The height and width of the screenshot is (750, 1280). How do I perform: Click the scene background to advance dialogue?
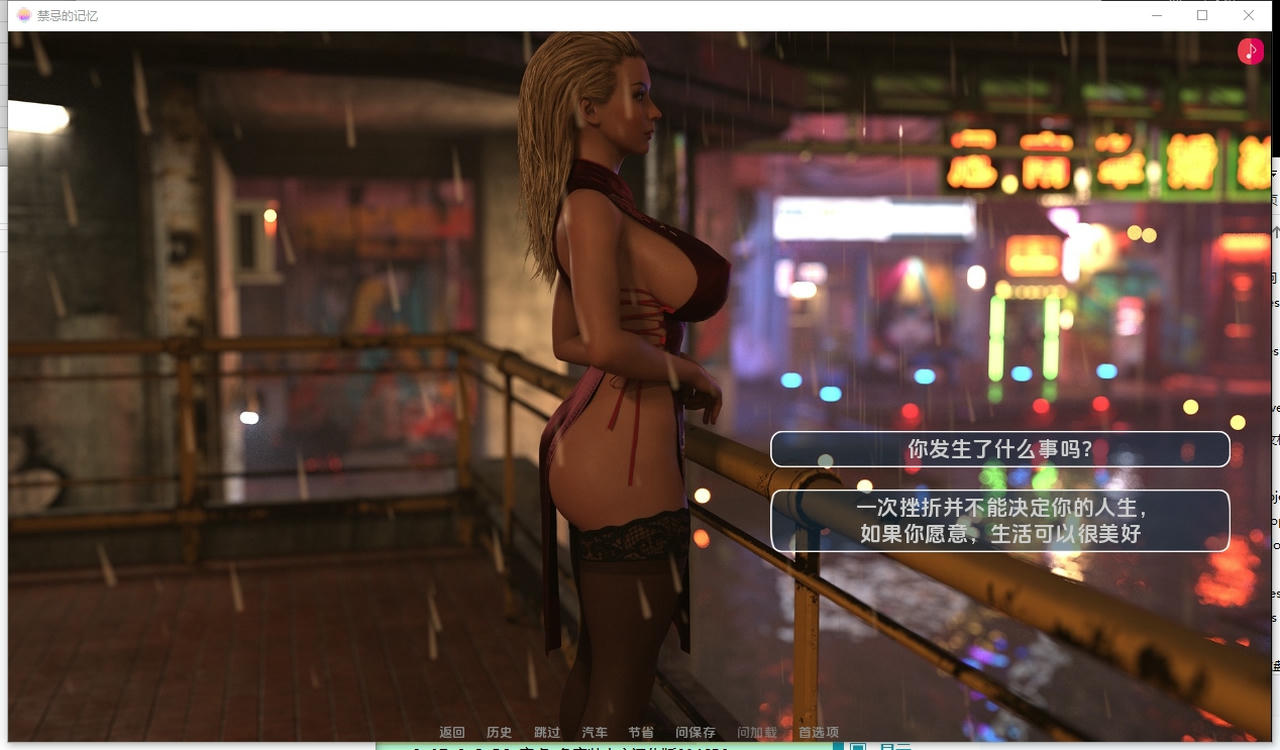point(300,400)
